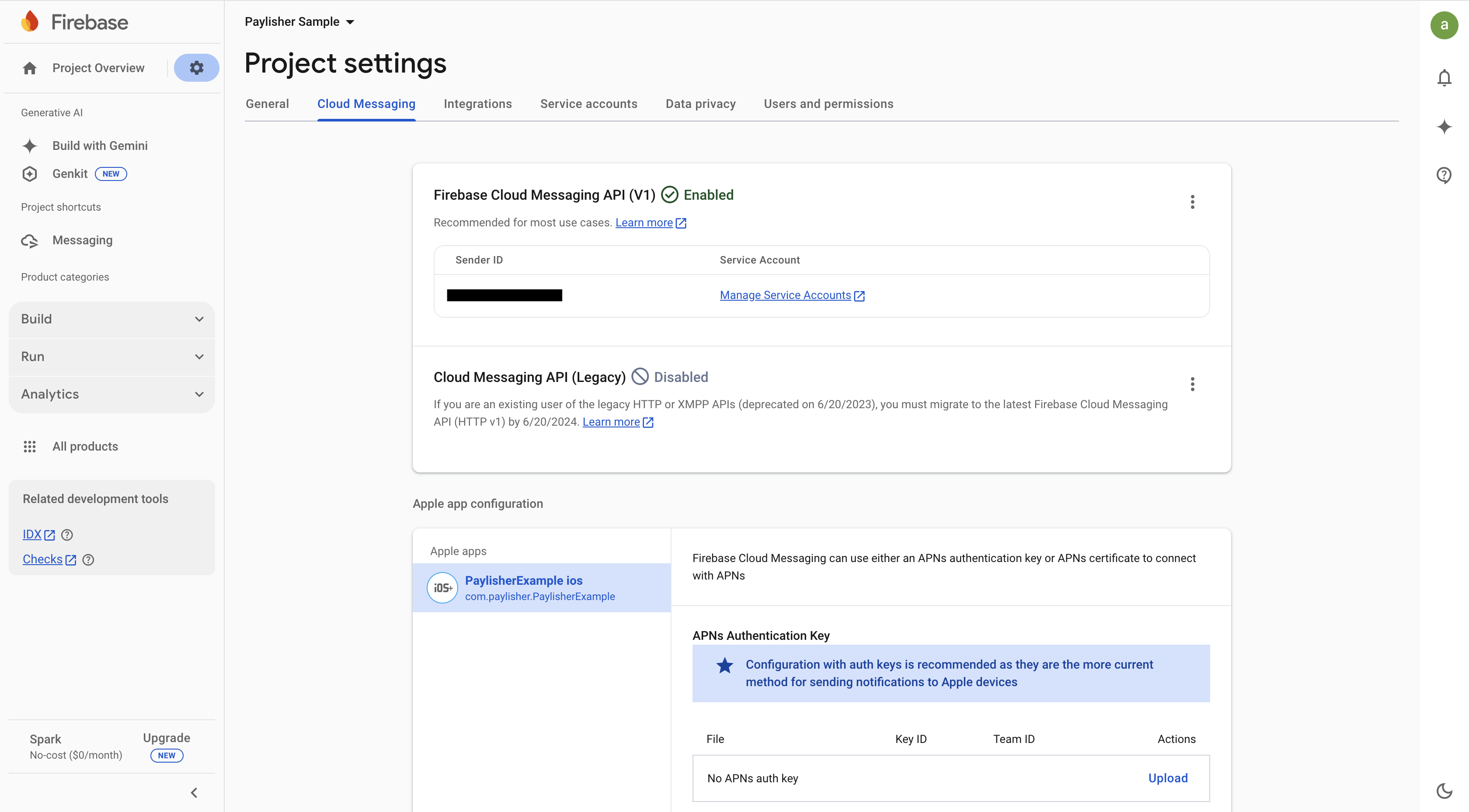1469x812 pixels.
Task: Open the Data privacy tab
Action: click(700, 104)
